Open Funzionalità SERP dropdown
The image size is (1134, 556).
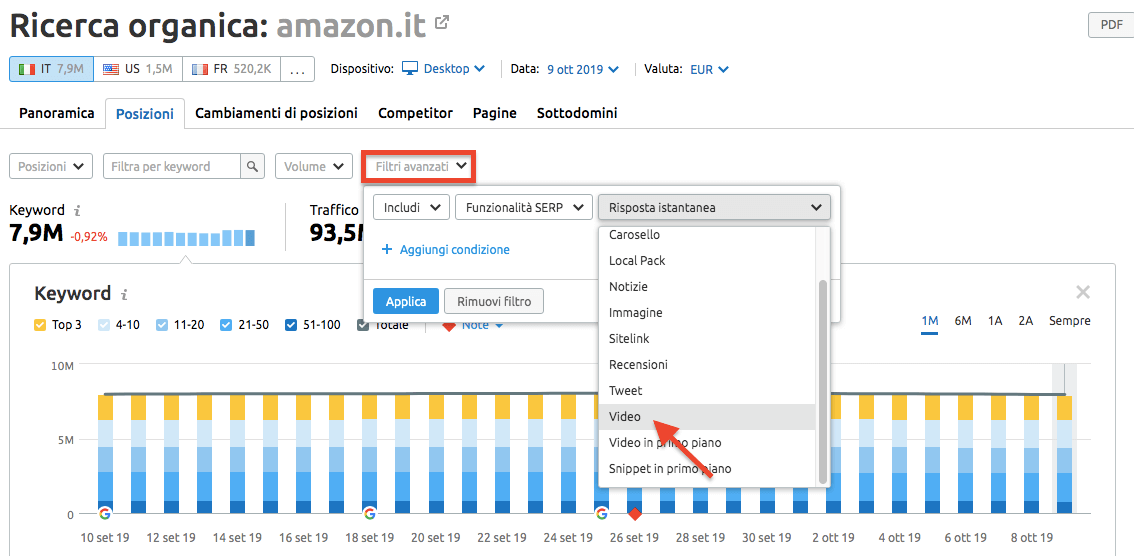(x=524, y=208)
